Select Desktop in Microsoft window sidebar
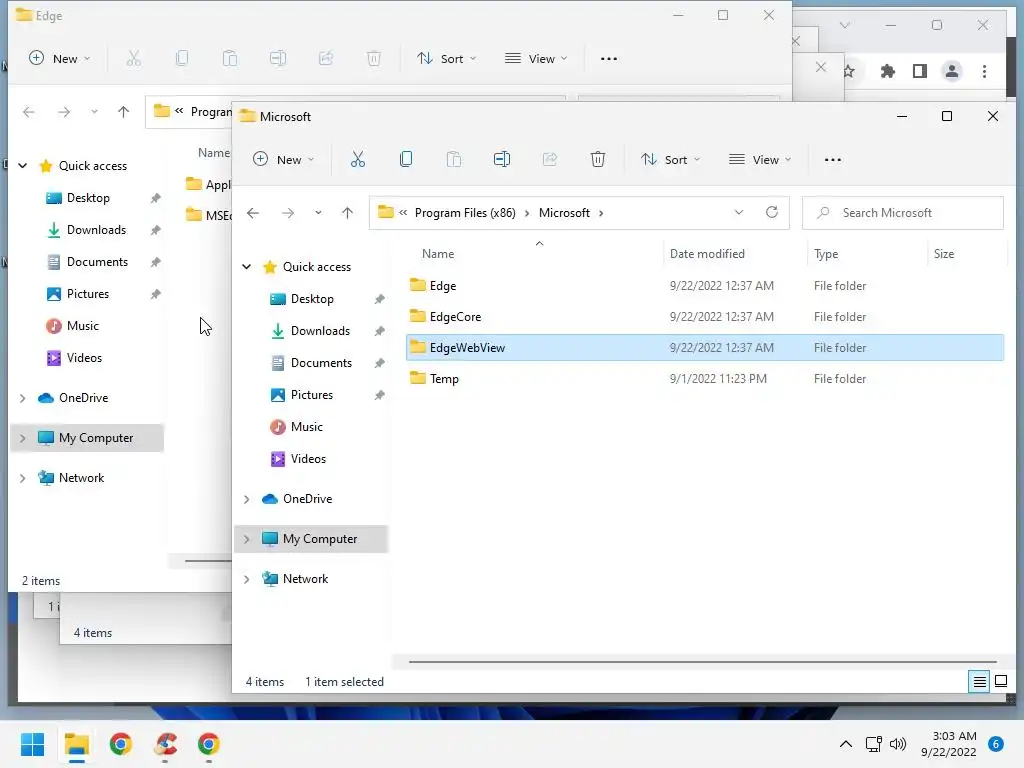 tap(312, 299)
